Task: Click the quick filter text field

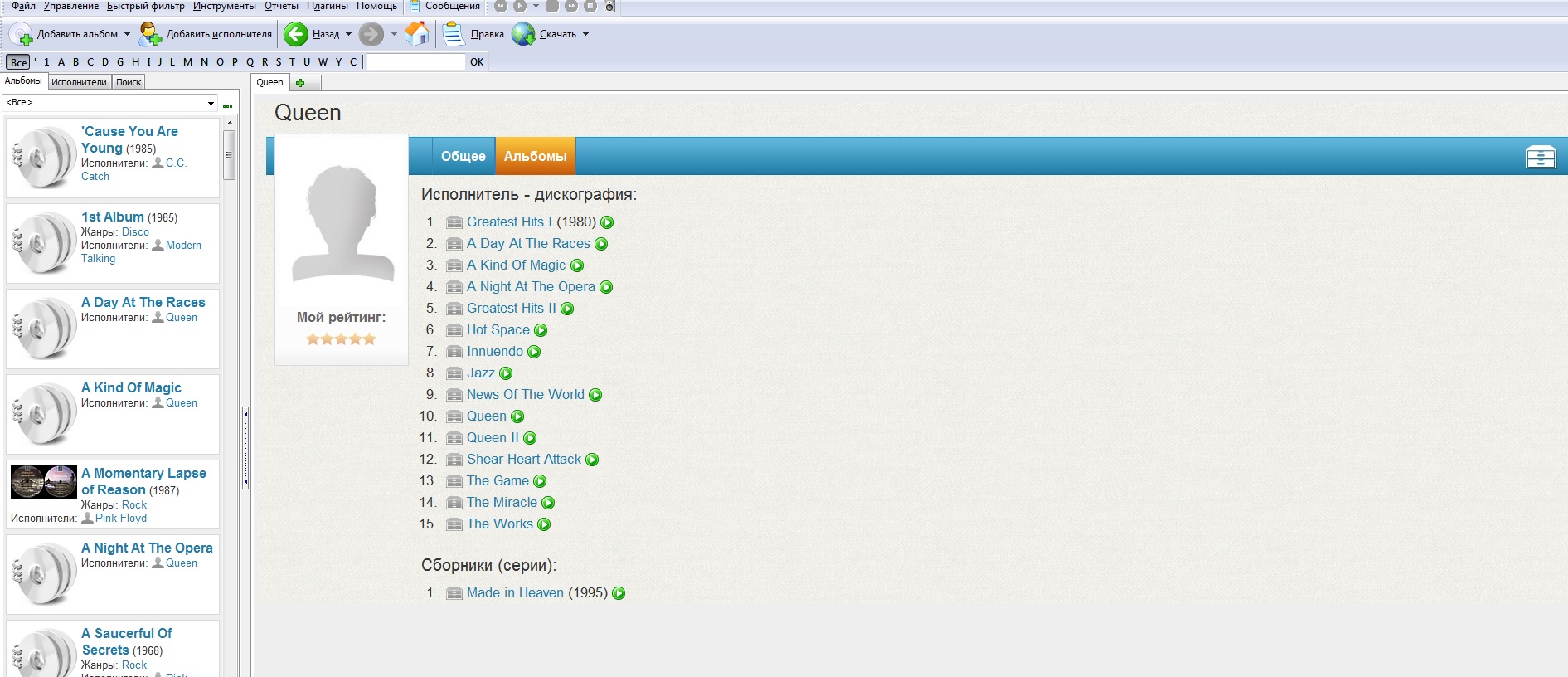Action: point(415,62)
